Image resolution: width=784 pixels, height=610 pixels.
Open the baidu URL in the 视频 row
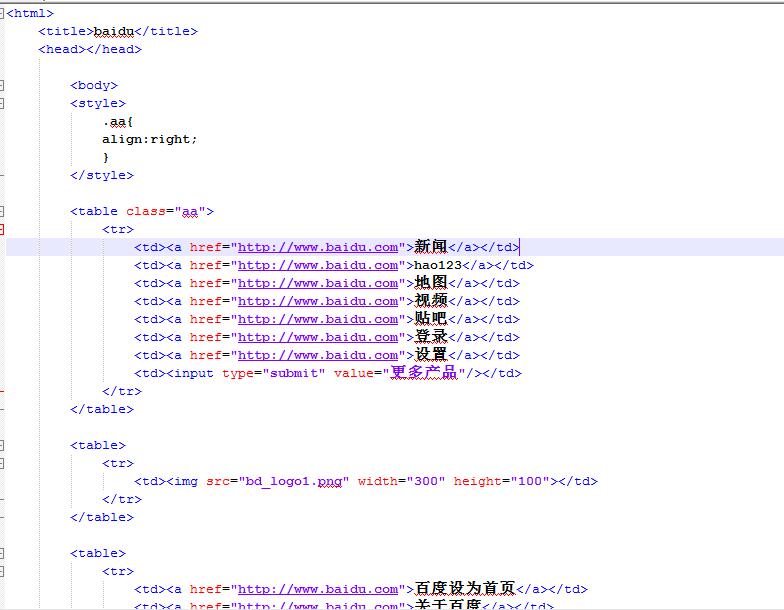pos(318,302)
